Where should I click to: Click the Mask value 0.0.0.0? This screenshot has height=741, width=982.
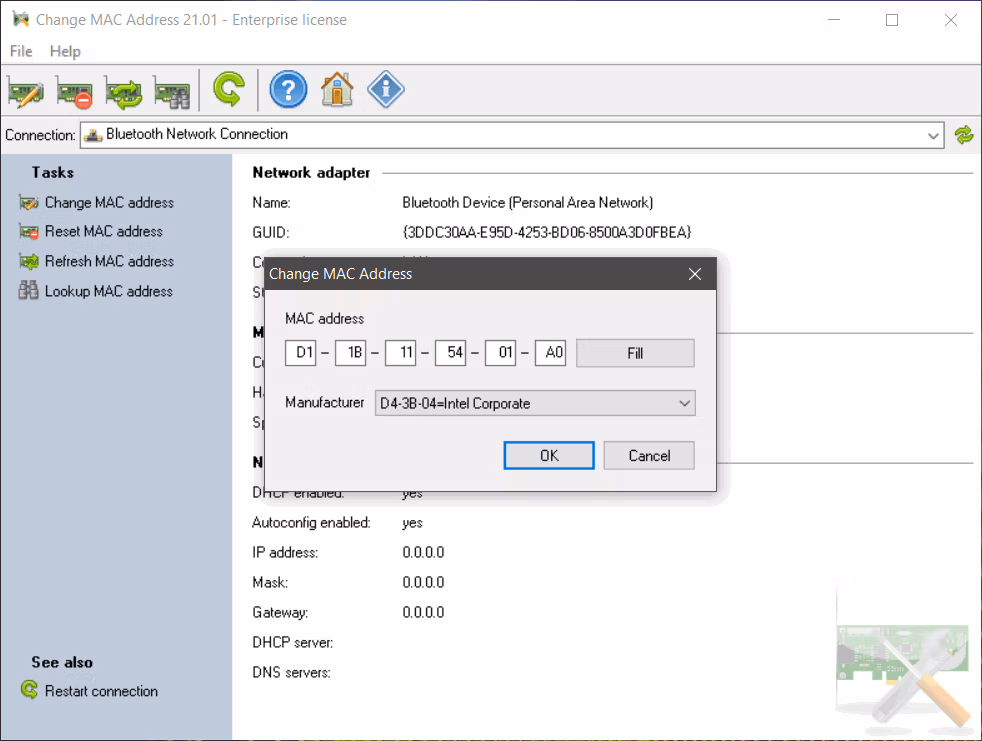[423, 583]
